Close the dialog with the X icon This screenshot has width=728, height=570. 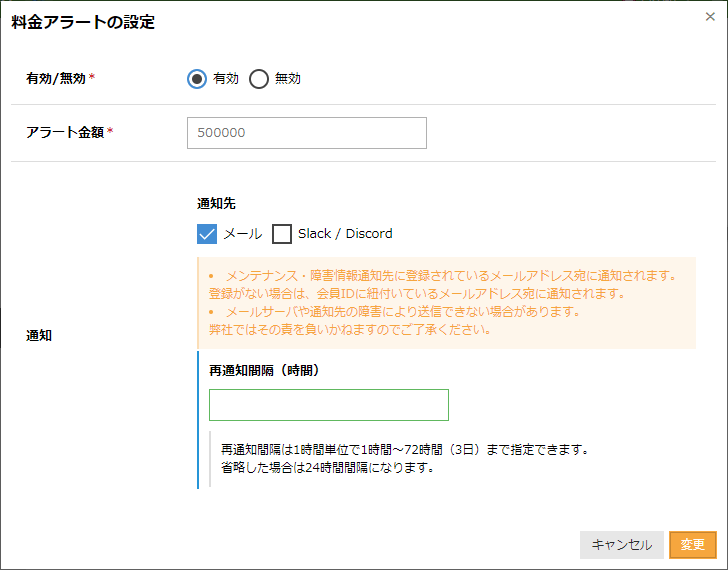[710, 16]
